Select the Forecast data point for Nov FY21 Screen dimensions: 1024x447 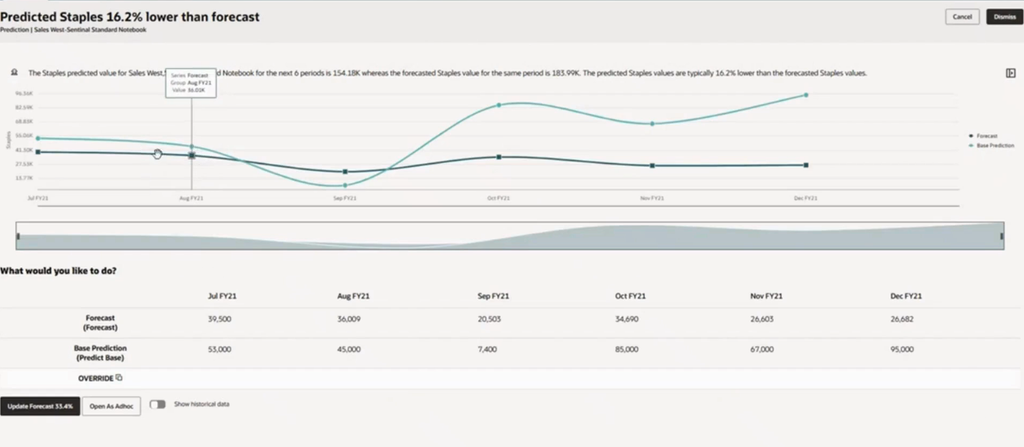[652, 166]
